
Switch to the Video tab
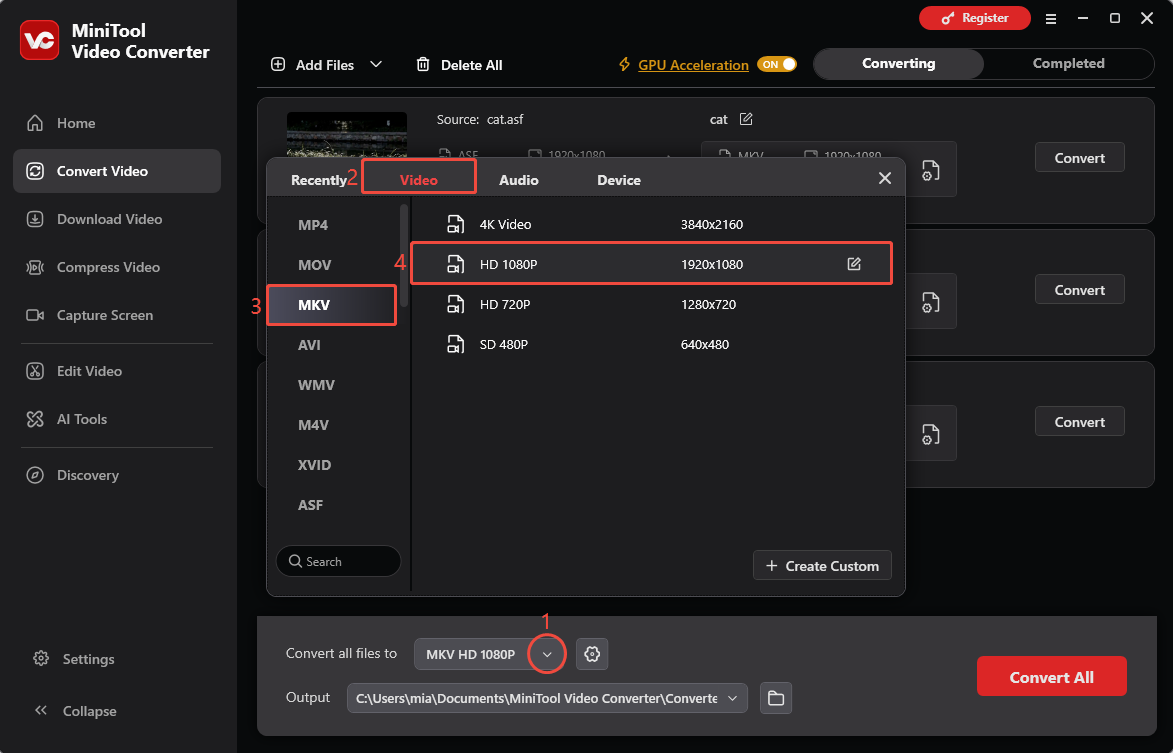(419, 180)
